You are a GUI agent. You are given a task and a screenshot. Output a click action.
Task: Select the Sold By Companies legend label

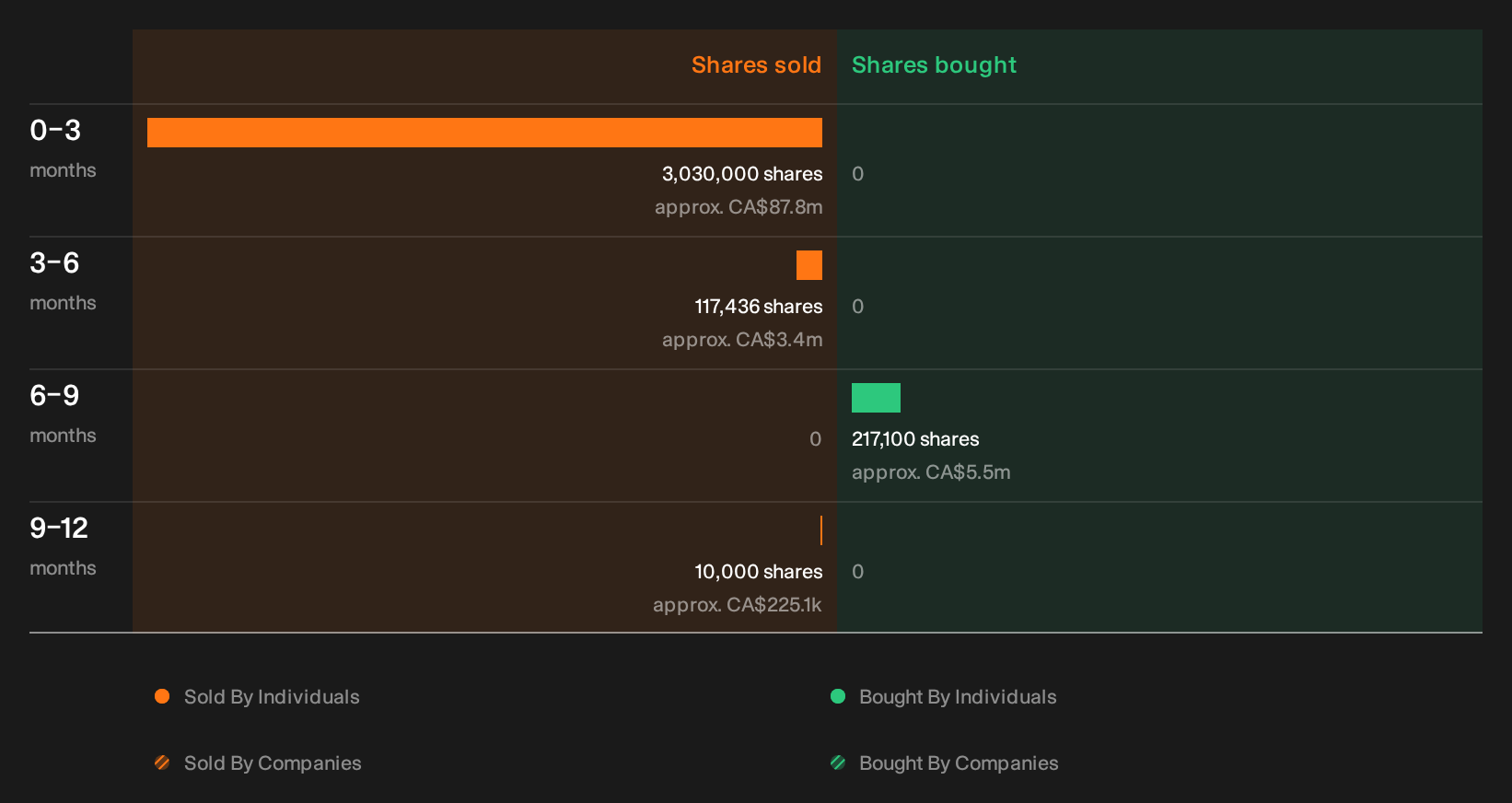tap(273, 763)
